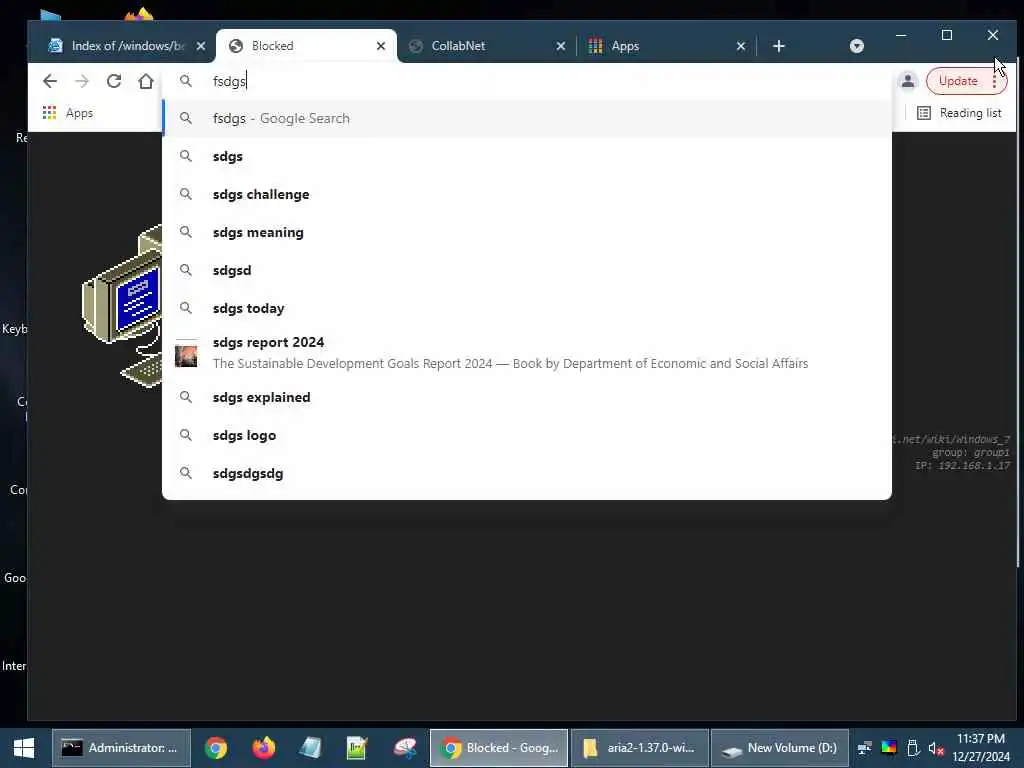Close the CollabNet tab
Viewport: 1024px width, 768px height.
tap(560, 46)
